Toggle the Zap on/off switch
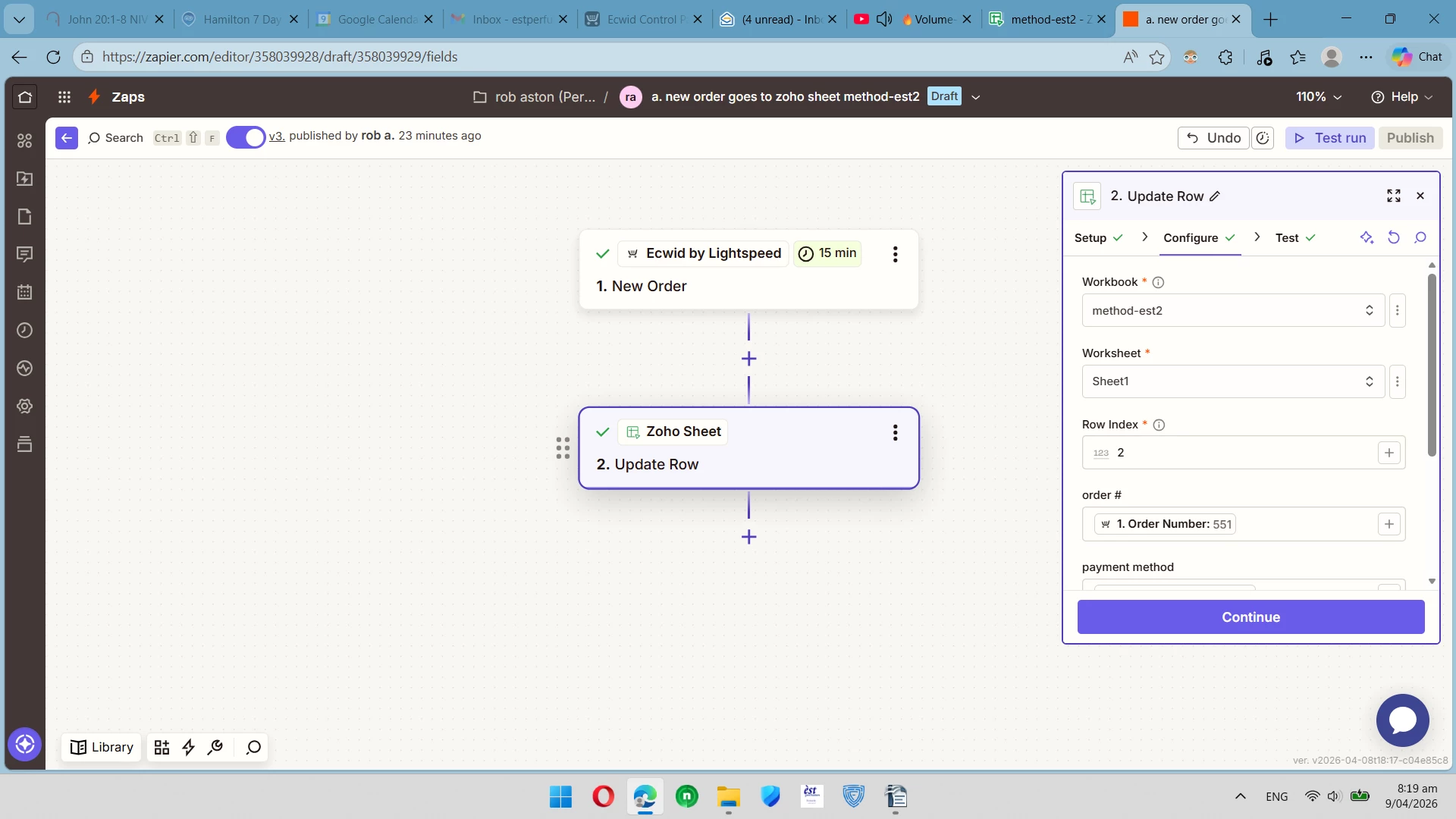This screenshot has width=1456, height=819. pyautogui.click(x=246, y=137)
